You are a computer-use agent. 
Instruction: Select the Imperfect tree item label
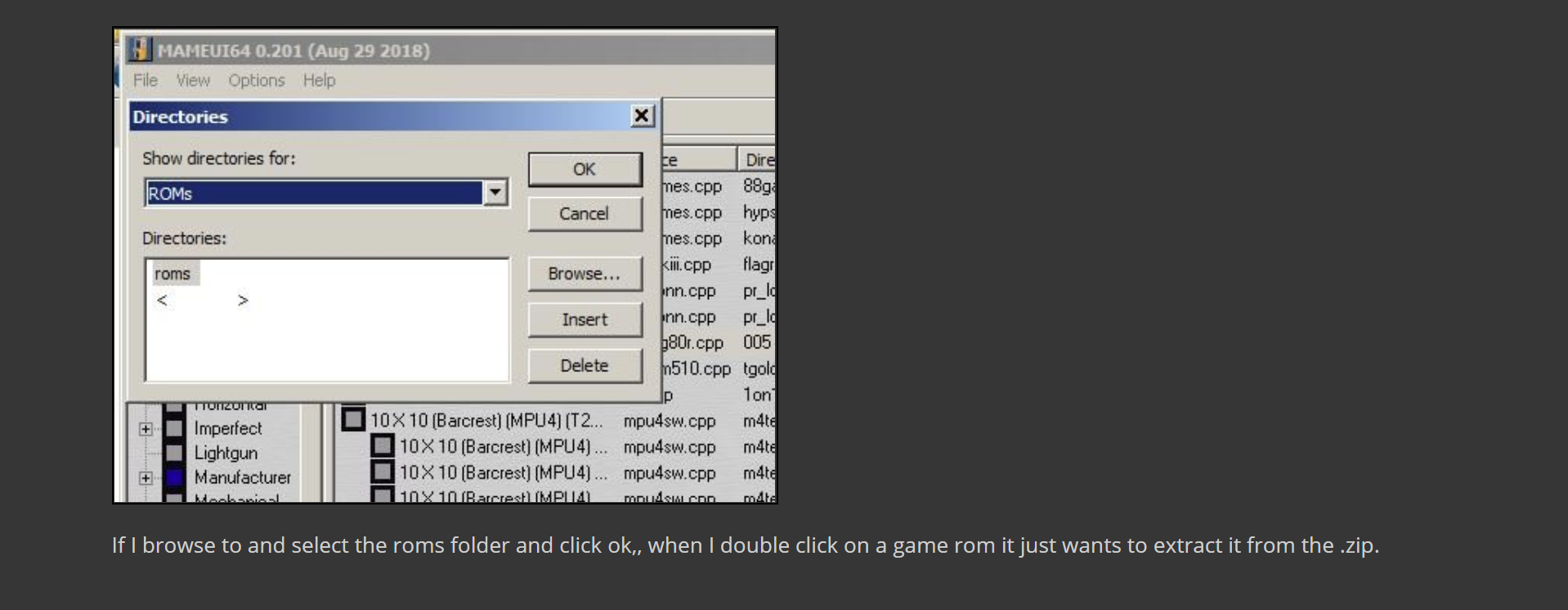click(x=228, y=428)
